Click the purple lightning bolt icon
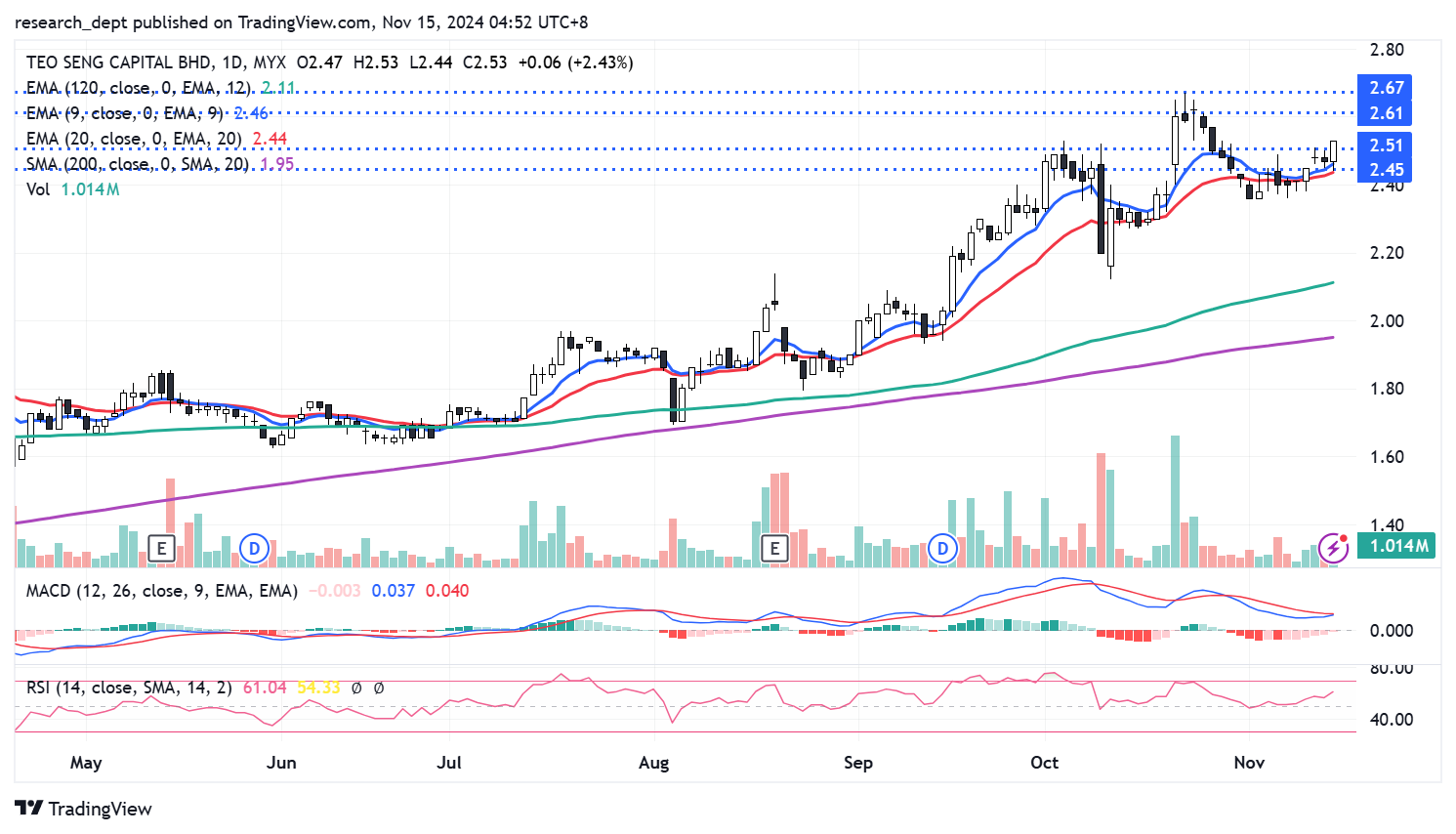The height and width of the screenshot is (834, 1456). tap(1333, 548)
